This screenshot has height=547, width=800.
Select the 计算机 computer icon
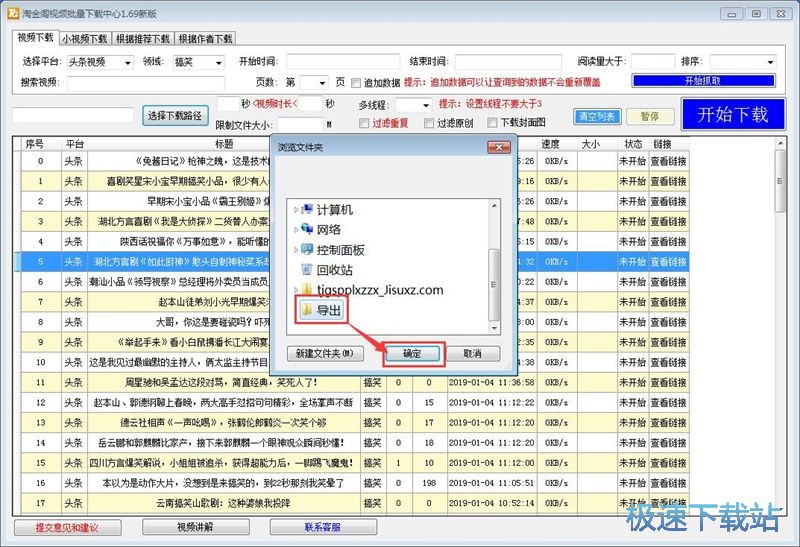(306, 209)
